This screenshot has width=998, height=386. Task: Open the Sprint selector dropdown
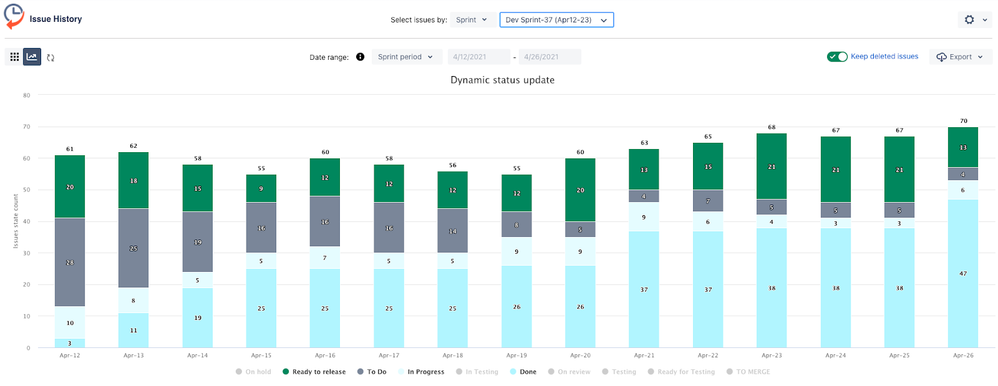(x=473, y=20)
